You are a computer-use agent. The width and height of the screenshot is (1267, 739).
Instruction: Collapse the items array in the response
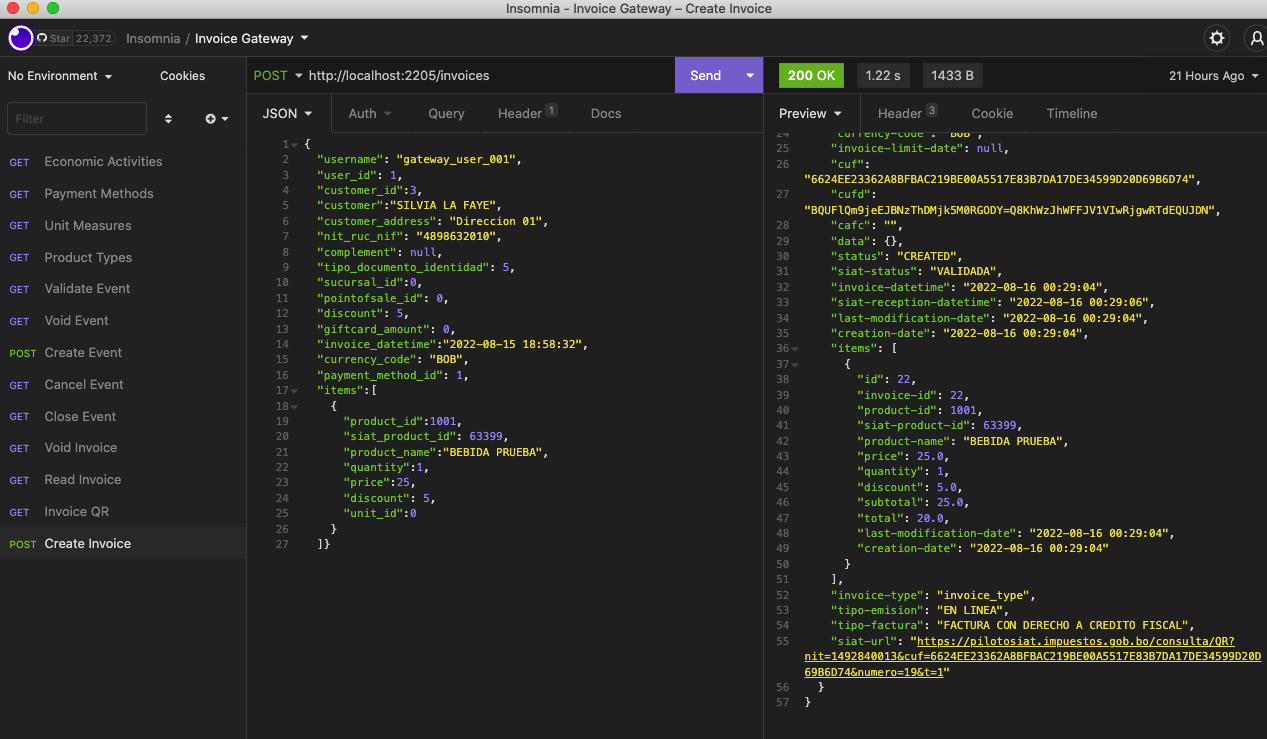tap(794, 348)
